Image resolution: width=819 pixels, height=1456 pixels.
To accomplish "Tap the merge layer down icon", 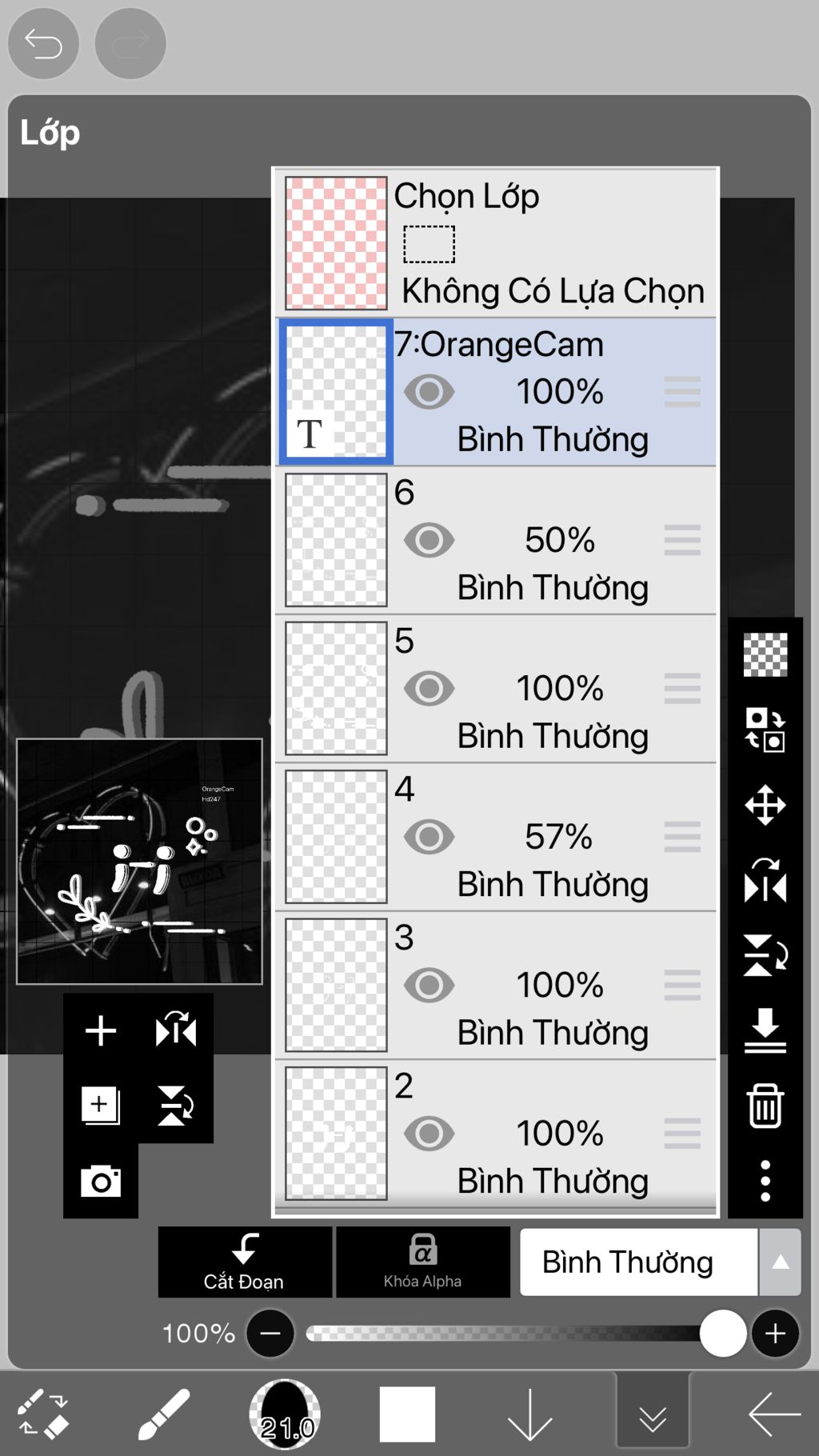I will 765,1030.
